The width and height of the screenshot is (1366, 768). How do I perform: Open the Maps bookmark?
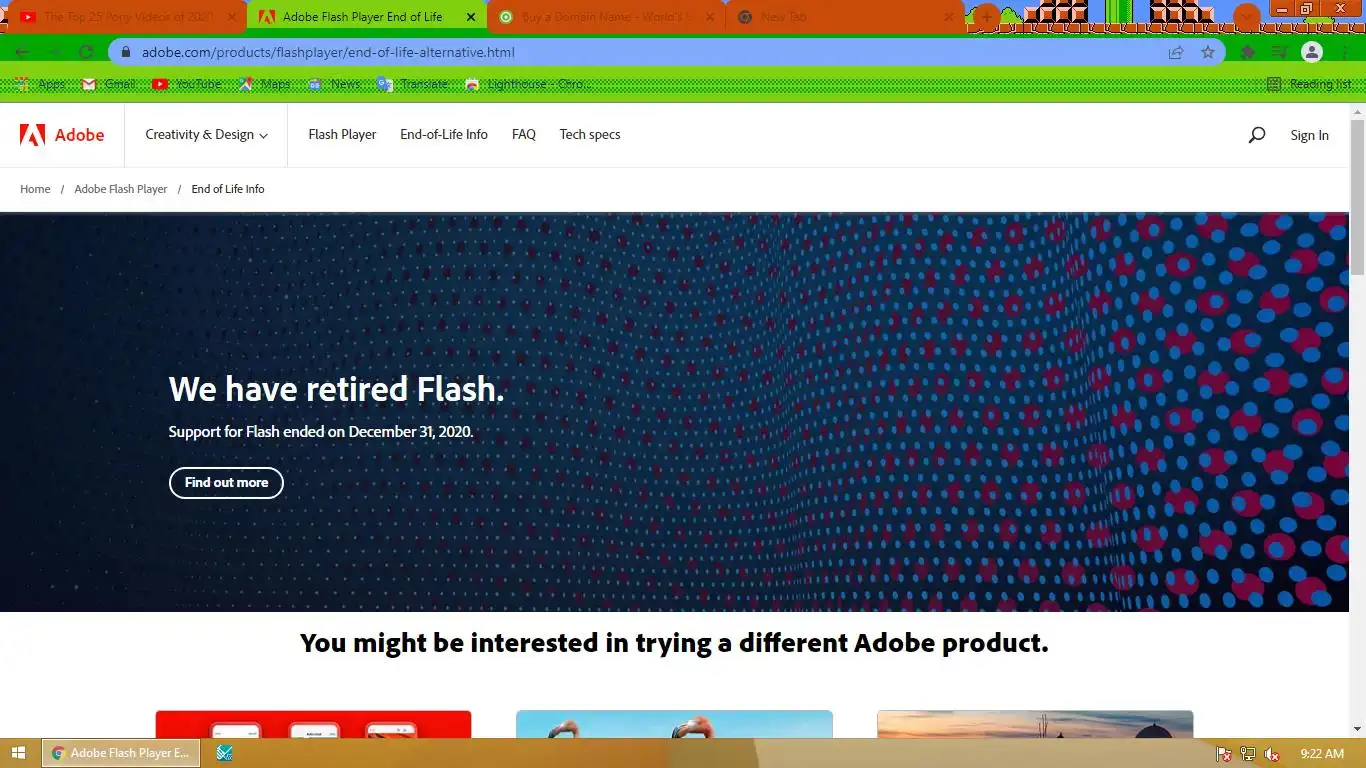pos(265,84)
